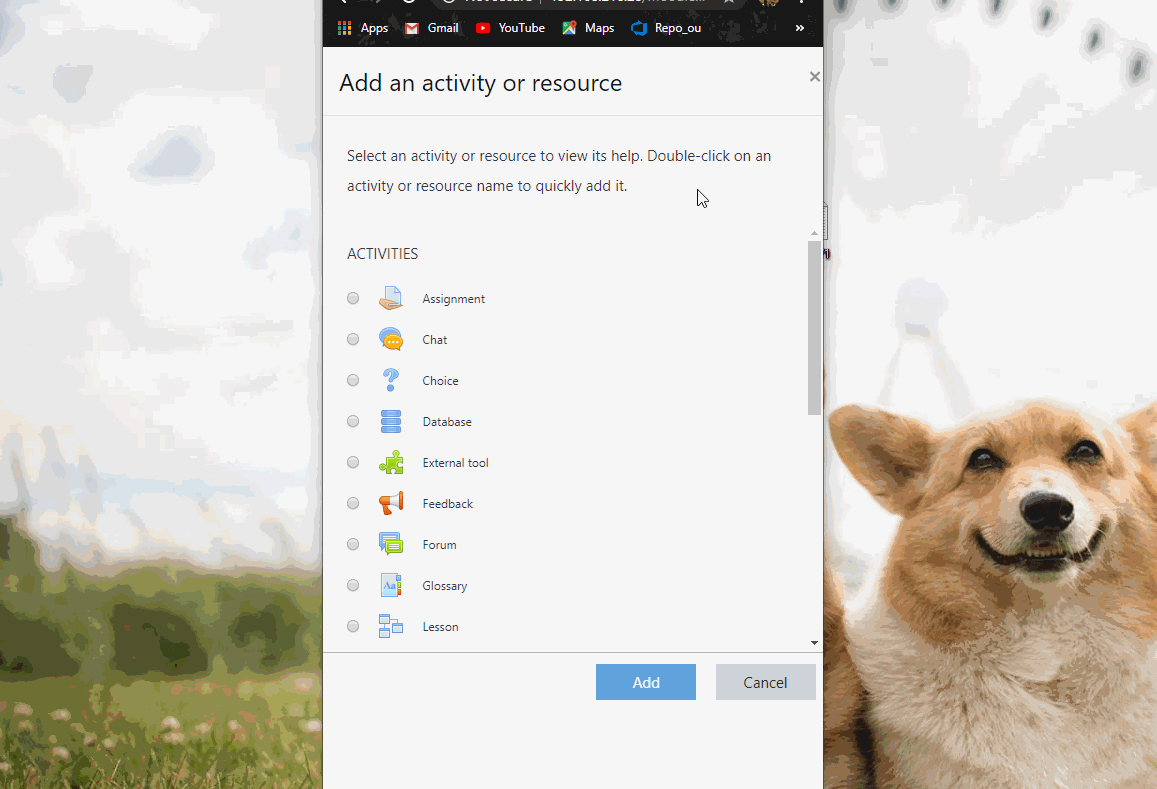Click the Forum icon

[391, 544]
